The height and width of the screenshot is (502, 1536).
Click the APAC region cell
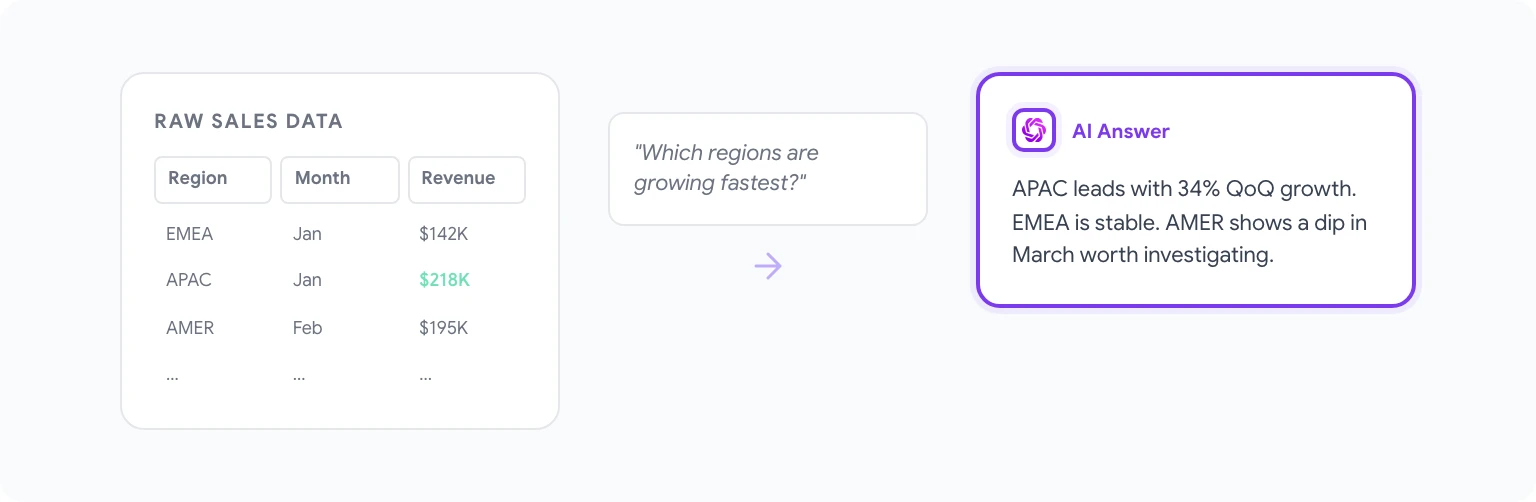(189, 280)
